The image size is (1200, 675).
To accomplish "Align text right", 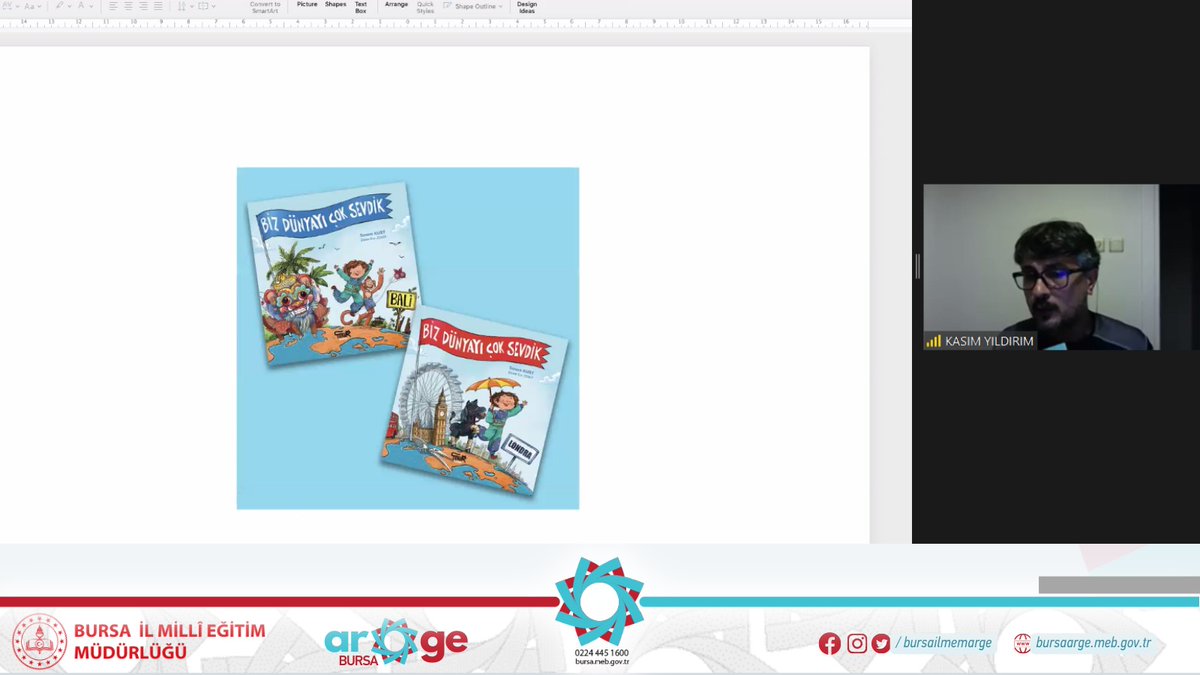I will [x=143, y=6].
